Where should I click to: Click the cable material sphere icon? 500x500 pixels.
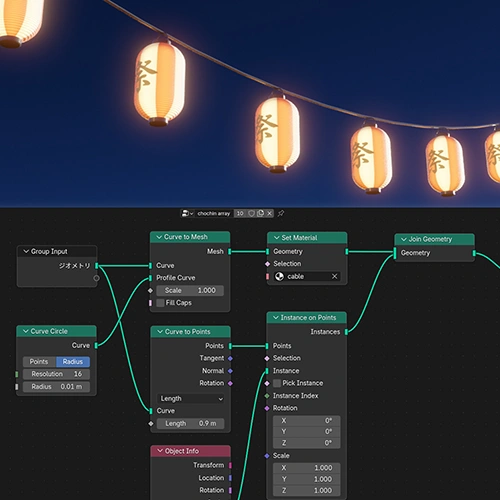pos(279,276)
